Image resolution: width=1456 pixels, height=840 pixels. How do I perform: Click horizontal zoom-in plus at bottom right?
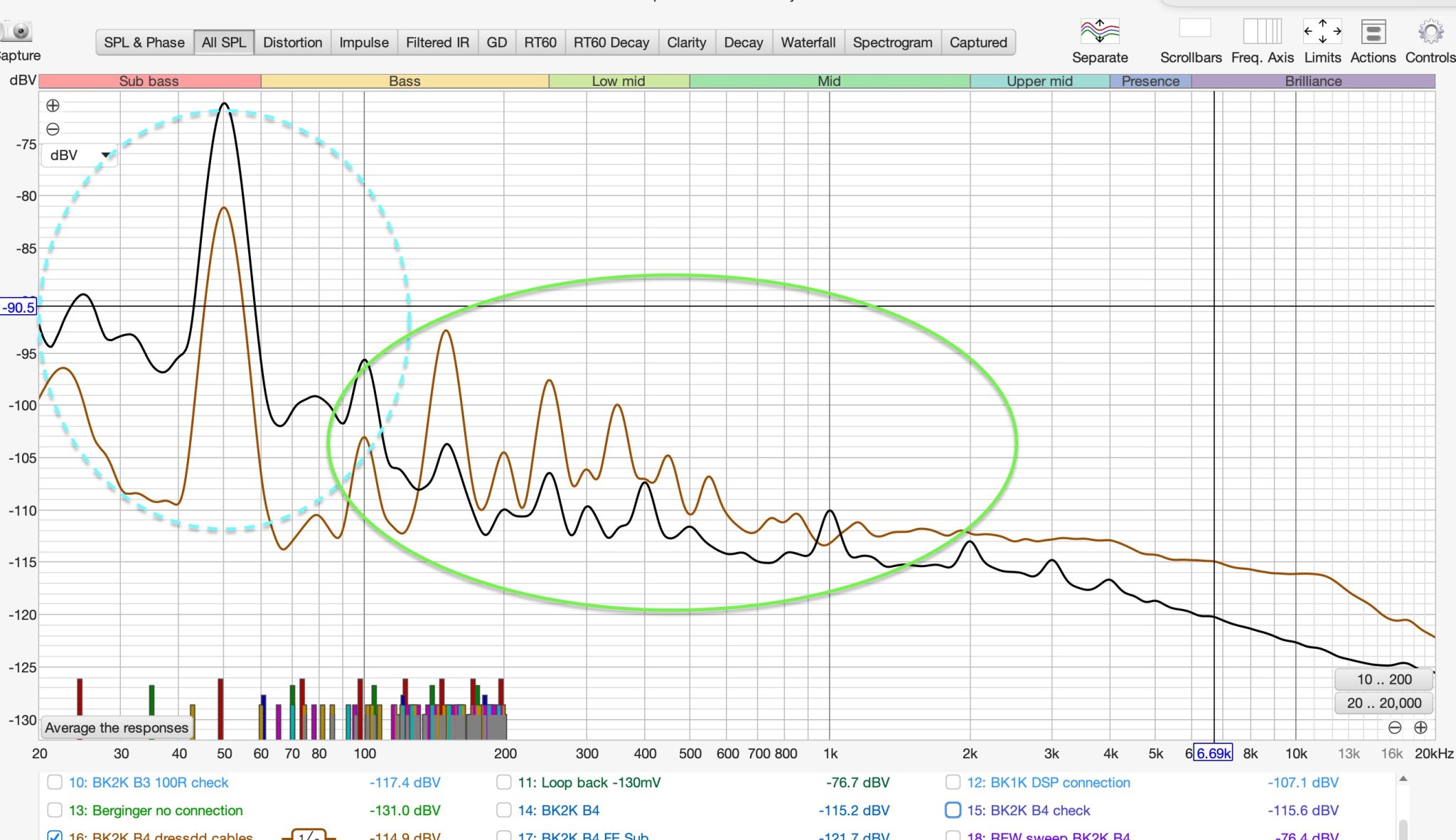[1420, 728]
